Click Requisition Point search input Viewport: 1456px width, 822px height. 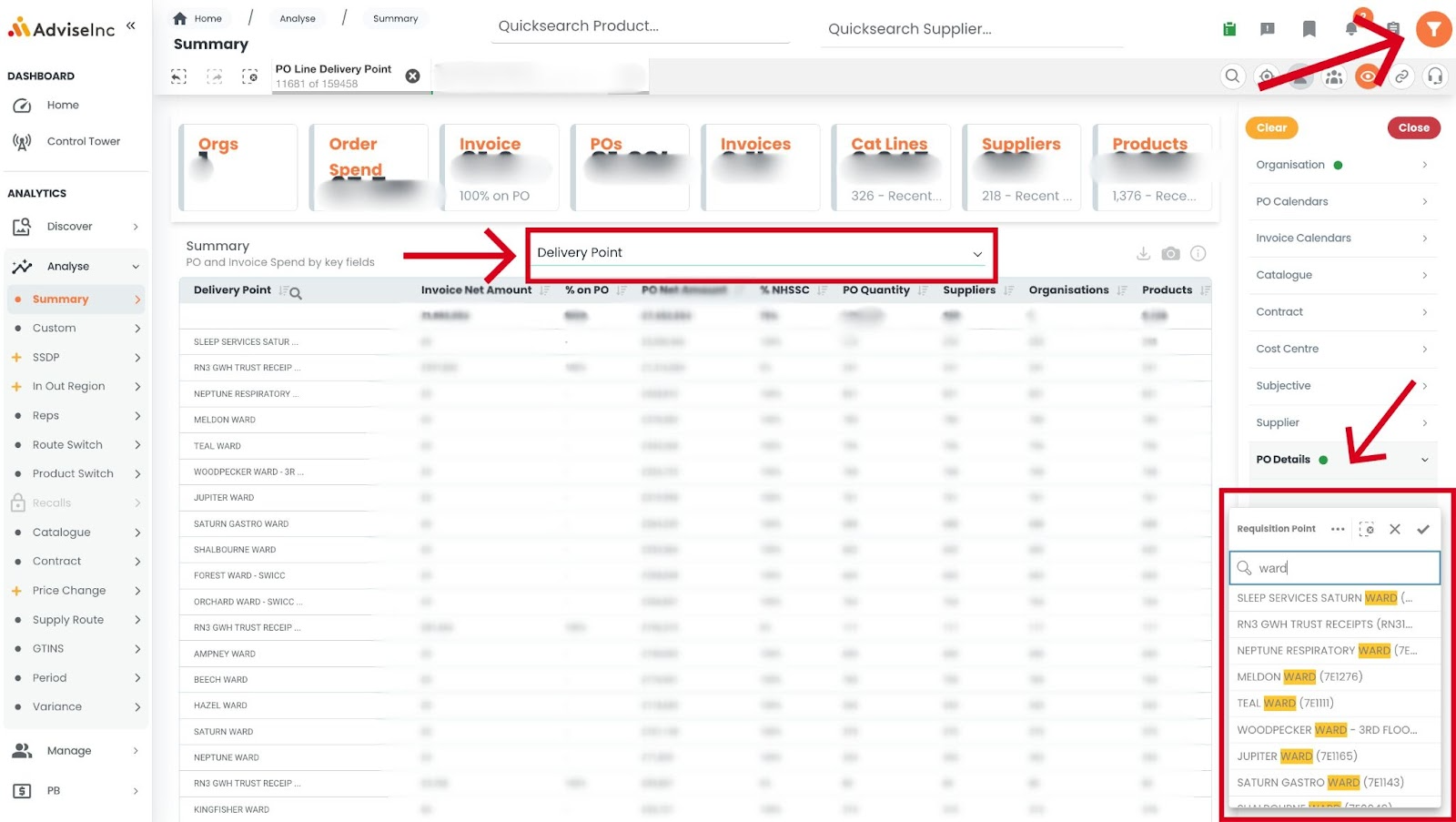(x=1334, y=568)
